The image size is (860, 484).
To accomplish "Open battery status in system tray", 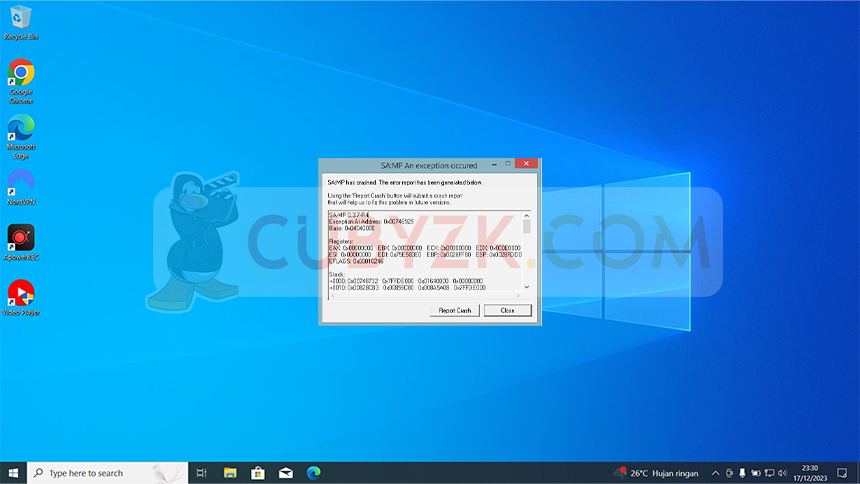I will pyautogui.click(x=756, y=473).
